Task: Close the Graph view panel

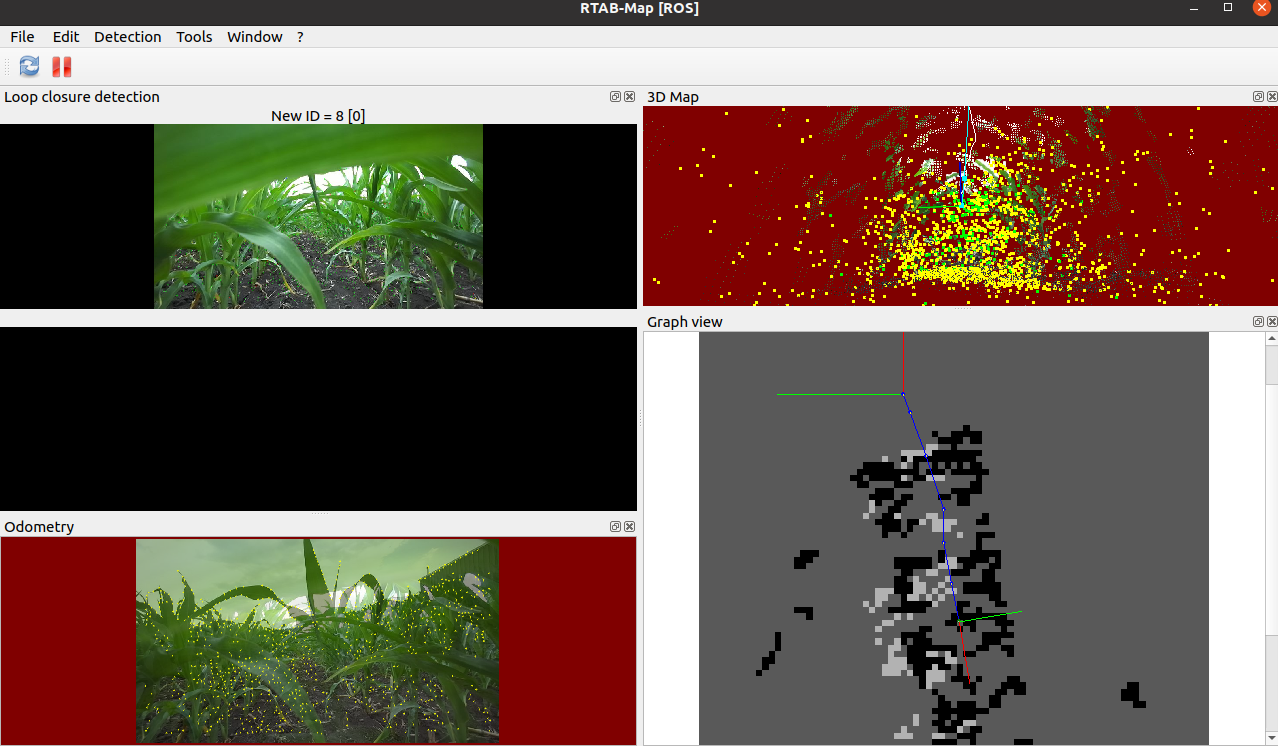Action: point(1272,322)
